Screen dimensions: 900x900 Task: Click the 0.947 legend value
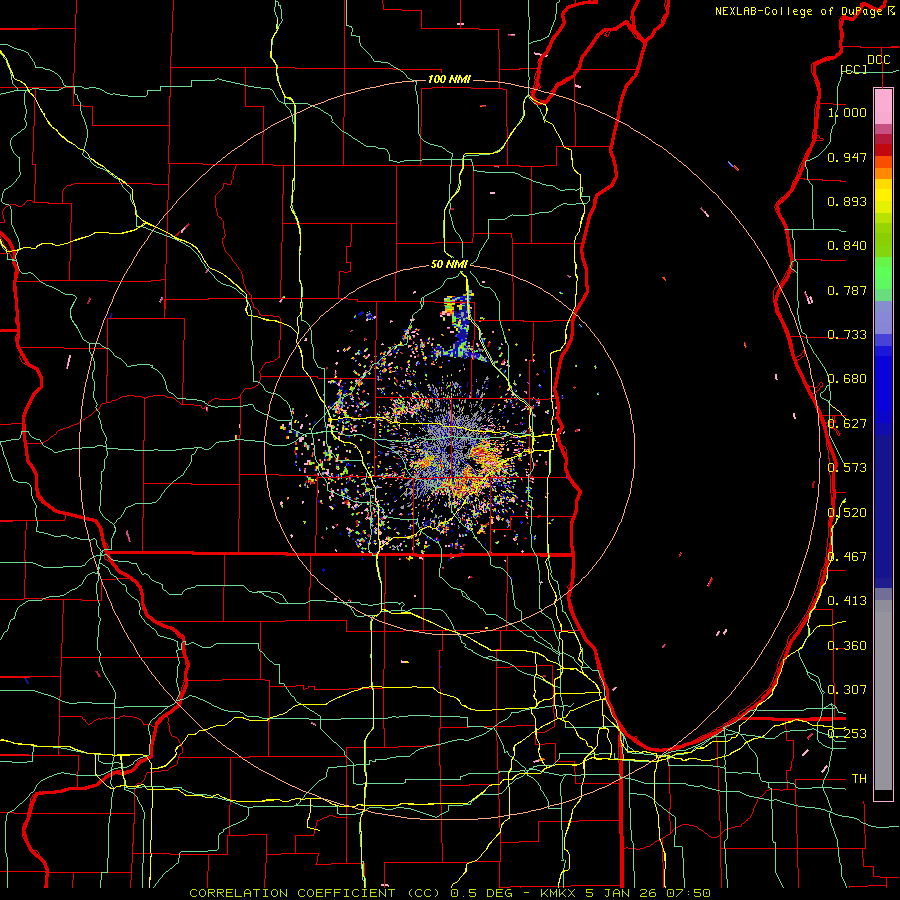pos(847,157)
